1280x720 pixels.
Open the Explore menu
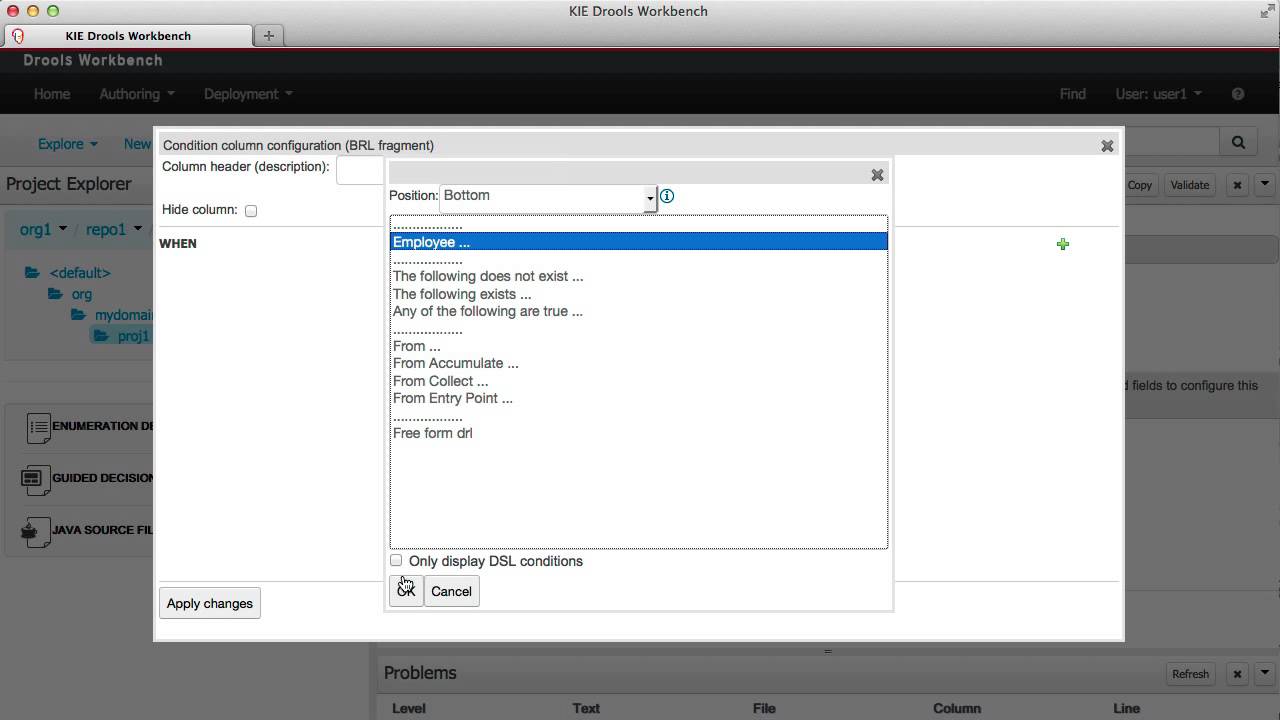[68, 144]
